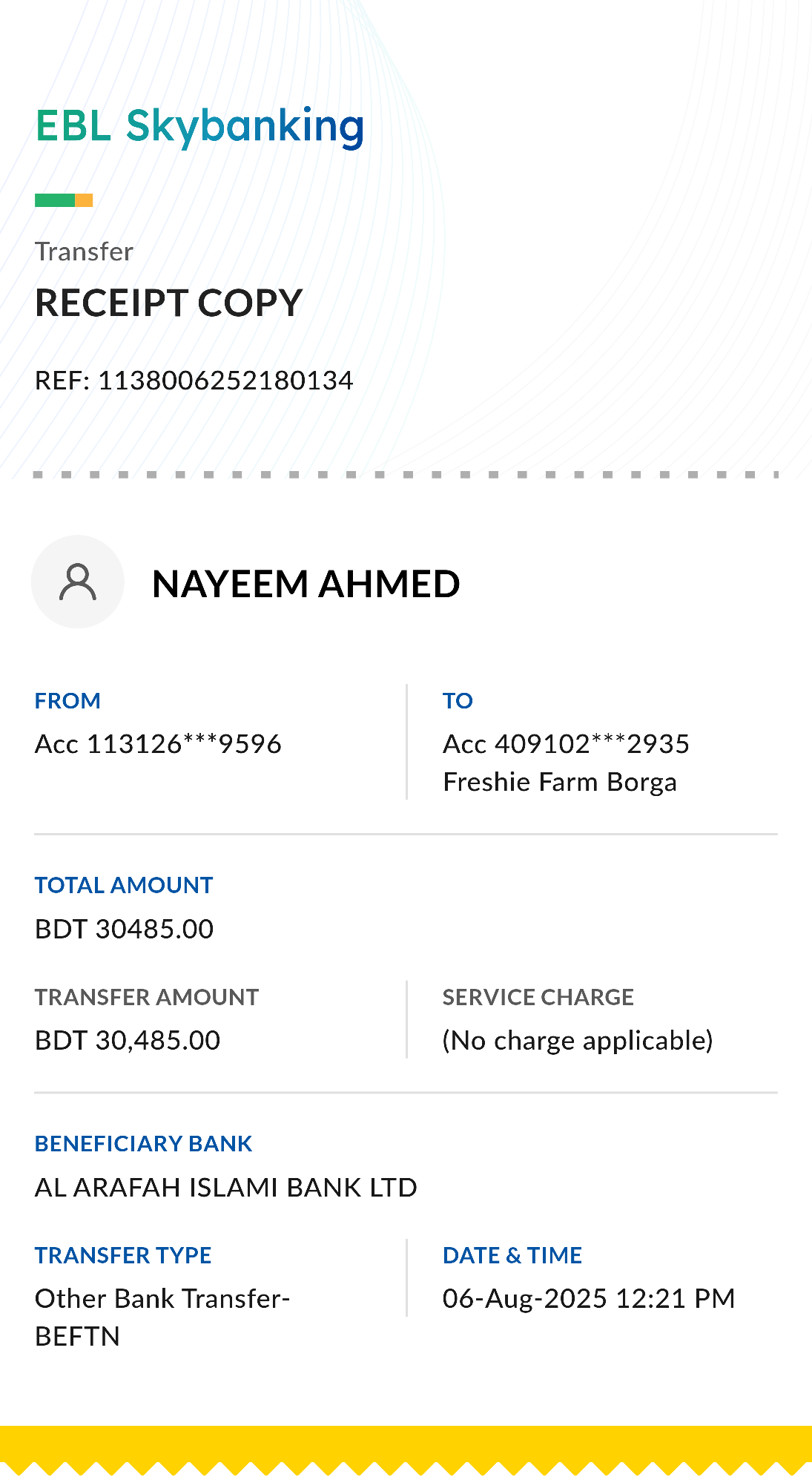
Task: Click the BENEFICIARY BANK label
Action: coord(144,1144)
